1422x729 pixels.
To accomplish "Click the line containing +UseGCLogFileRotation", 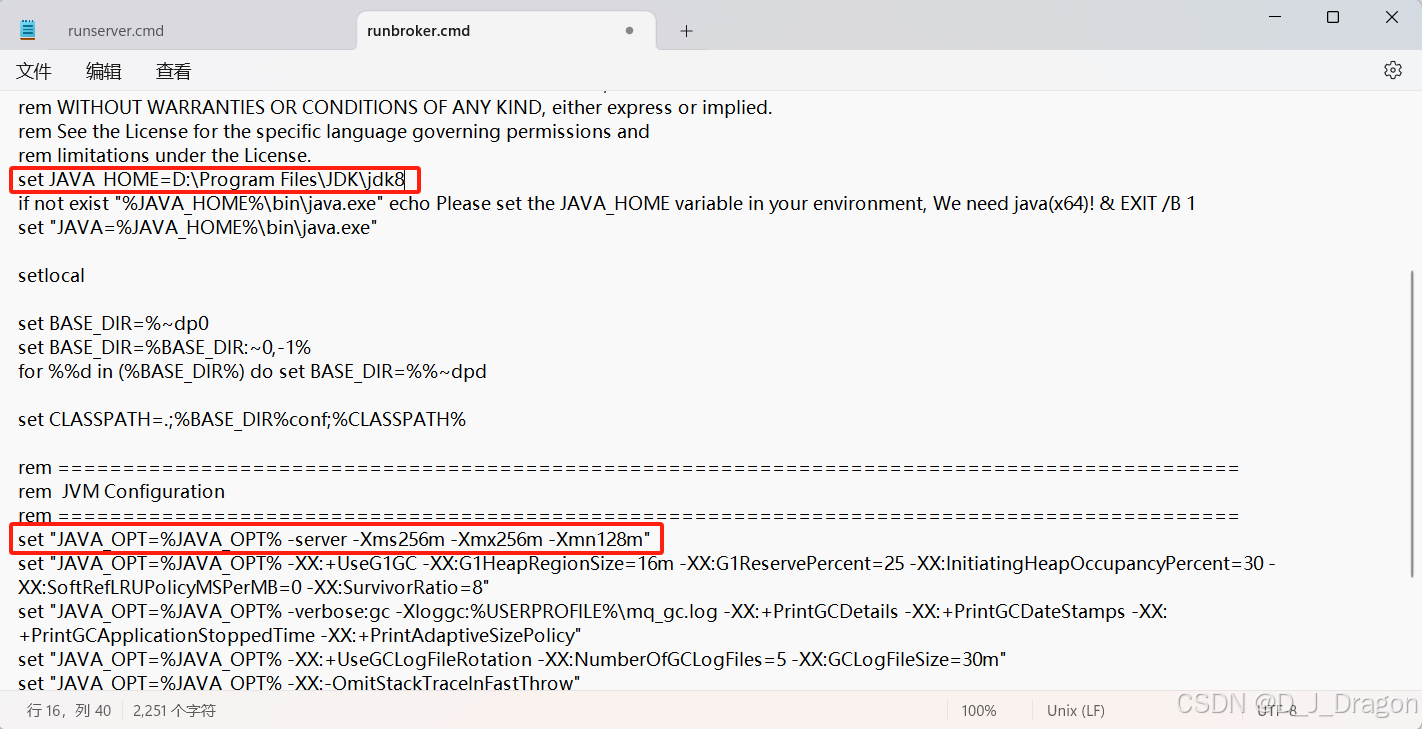I will point(512,660).
